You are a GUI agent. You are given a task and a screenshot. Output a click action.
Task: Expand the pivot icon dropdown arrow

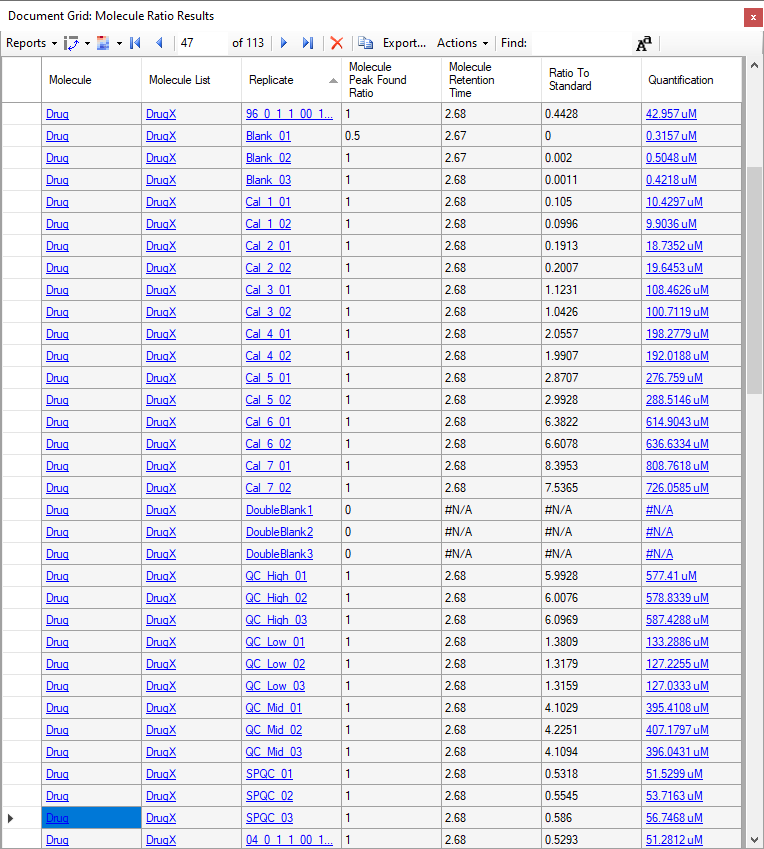tap(87, 43)
